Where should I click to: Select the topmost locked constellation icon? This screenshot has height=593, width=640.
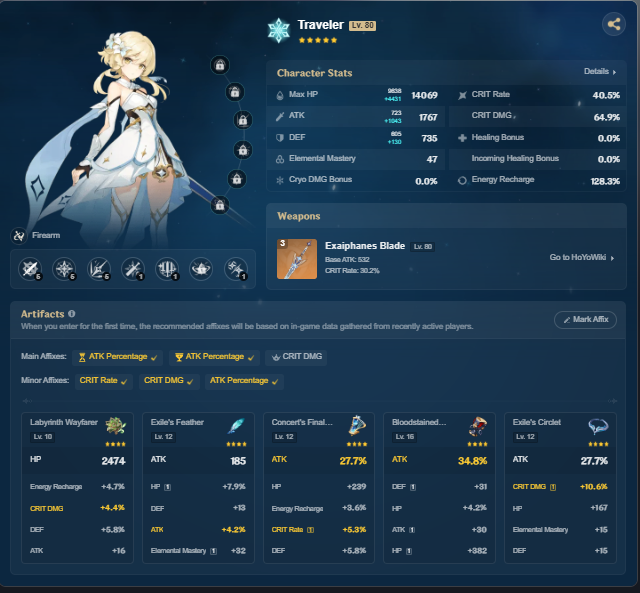pyautogui.click(x=220, y=65)
